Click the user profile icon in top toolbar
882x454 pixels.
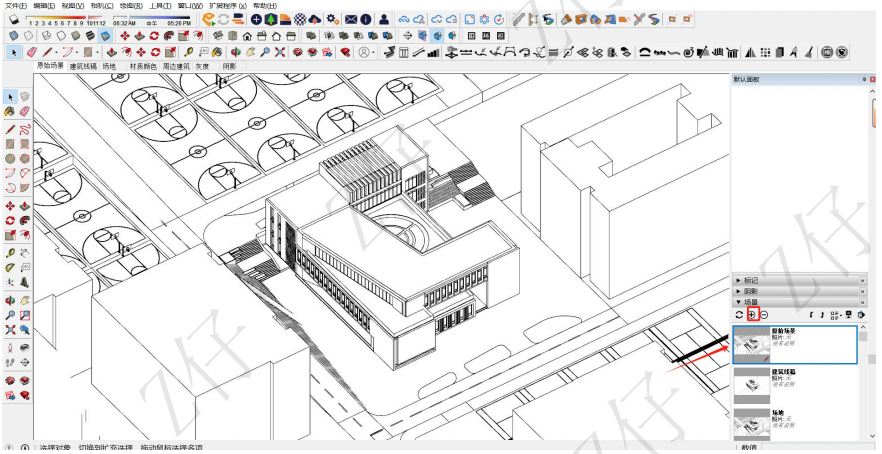pos(383,19)
